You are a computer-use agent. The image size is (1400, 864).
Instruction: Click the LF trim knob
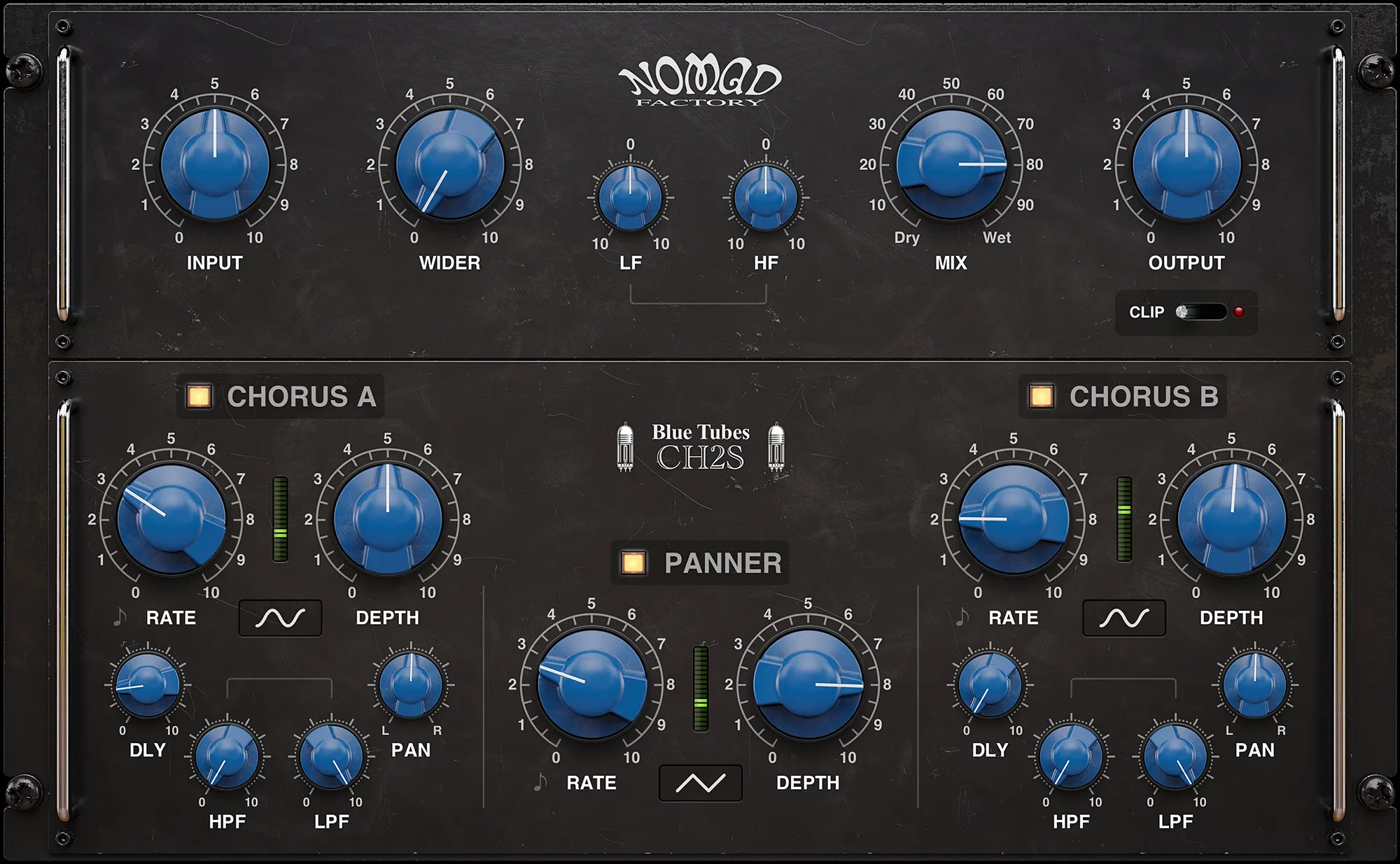coord(631,196)
